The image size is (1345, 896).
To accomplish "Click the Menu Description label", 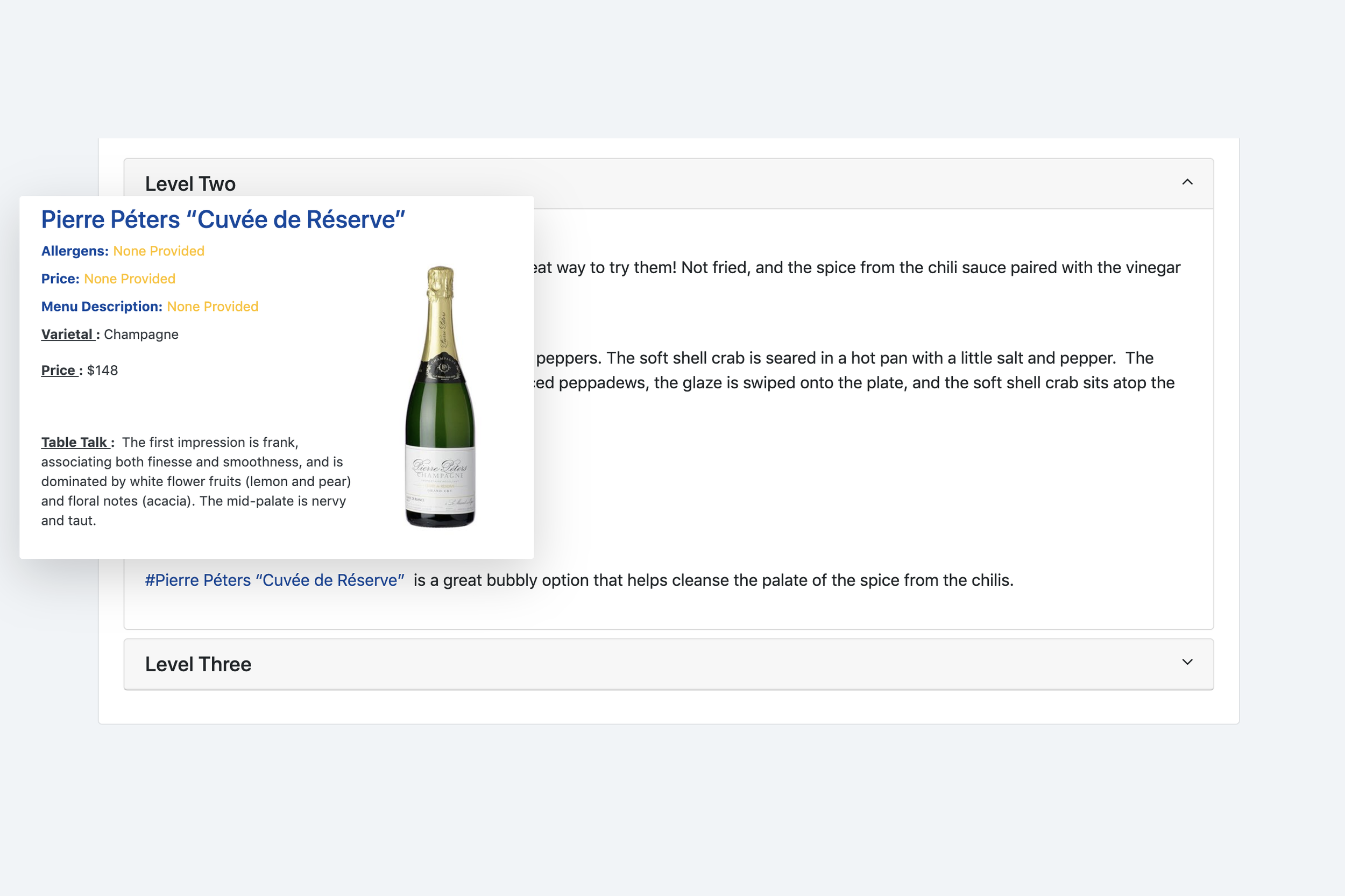I will [102, 307].
